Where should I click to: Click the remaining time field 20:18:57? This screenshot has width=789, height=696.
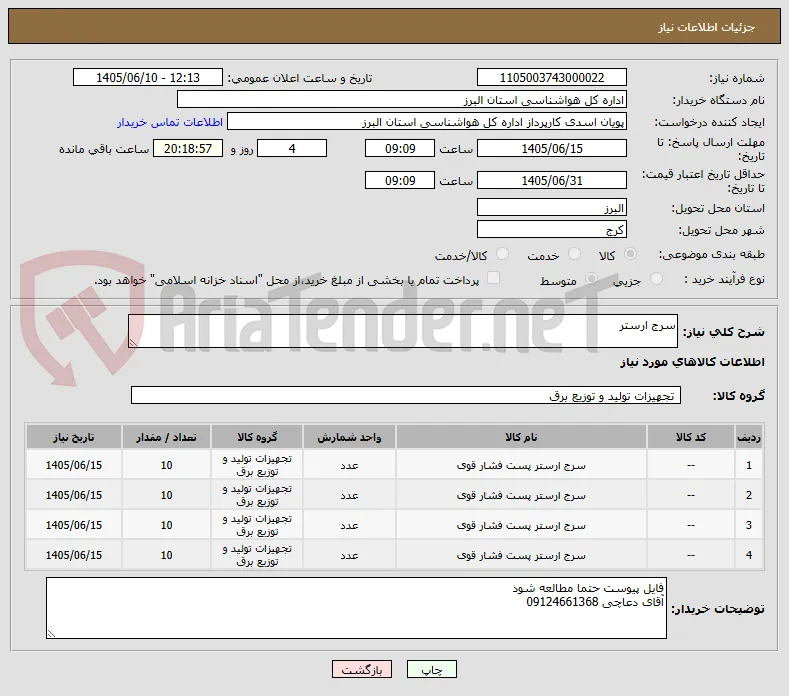click(x=188, y=148)
